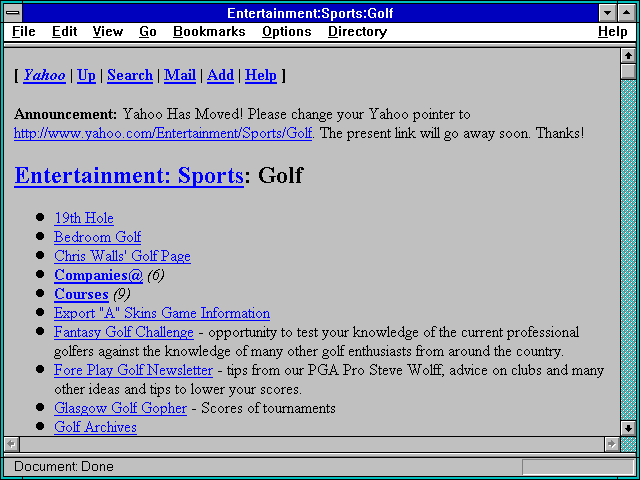Open the Glasgow Golf Gopher link
Screen dimensions: 640x480
point(120,408)
